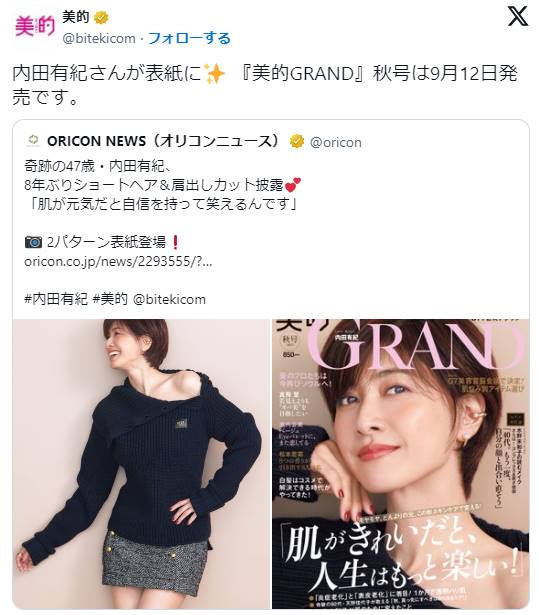539x615 pixels.
Task: Click the X logo icon
Action: coord(518,16)
